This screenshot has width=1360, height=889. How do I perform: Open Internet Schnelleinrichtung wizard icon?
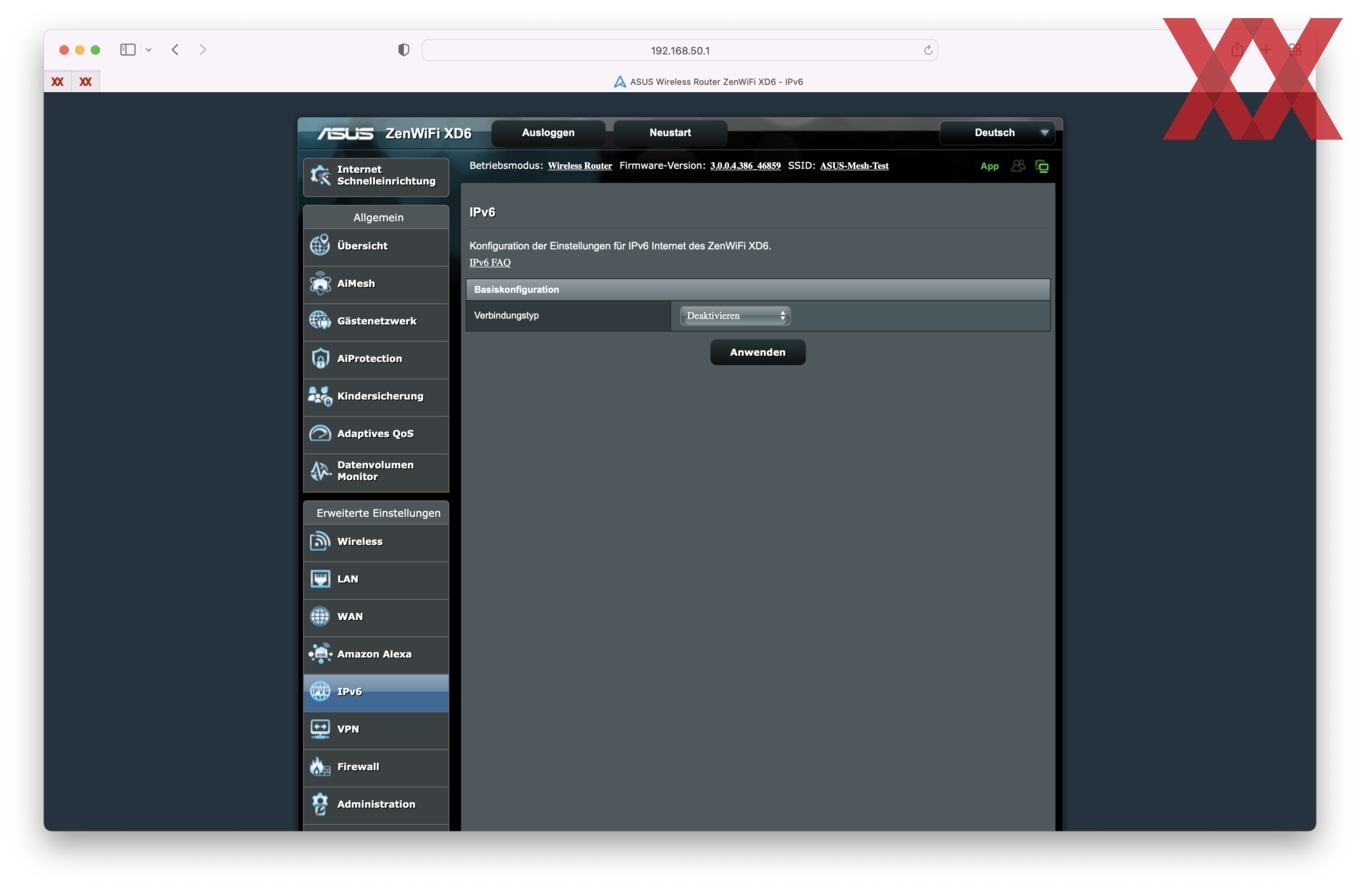point(320,175)
